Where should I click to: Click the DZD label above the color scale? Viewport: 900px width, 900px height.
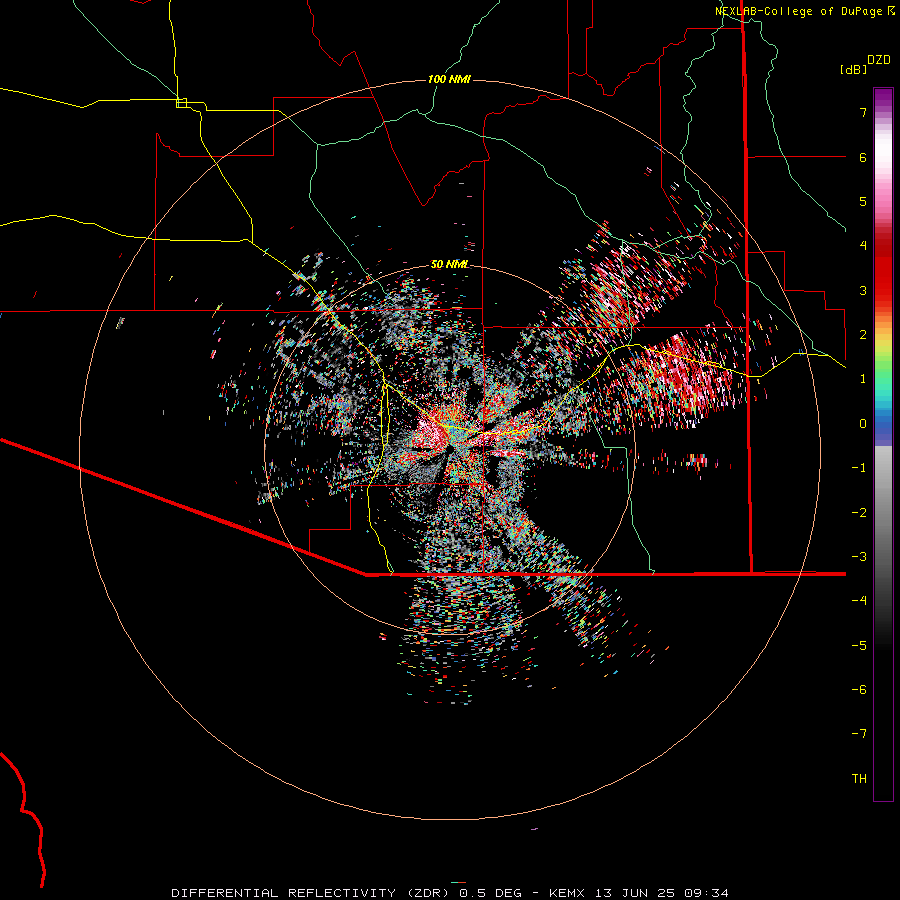click(879, 60)
